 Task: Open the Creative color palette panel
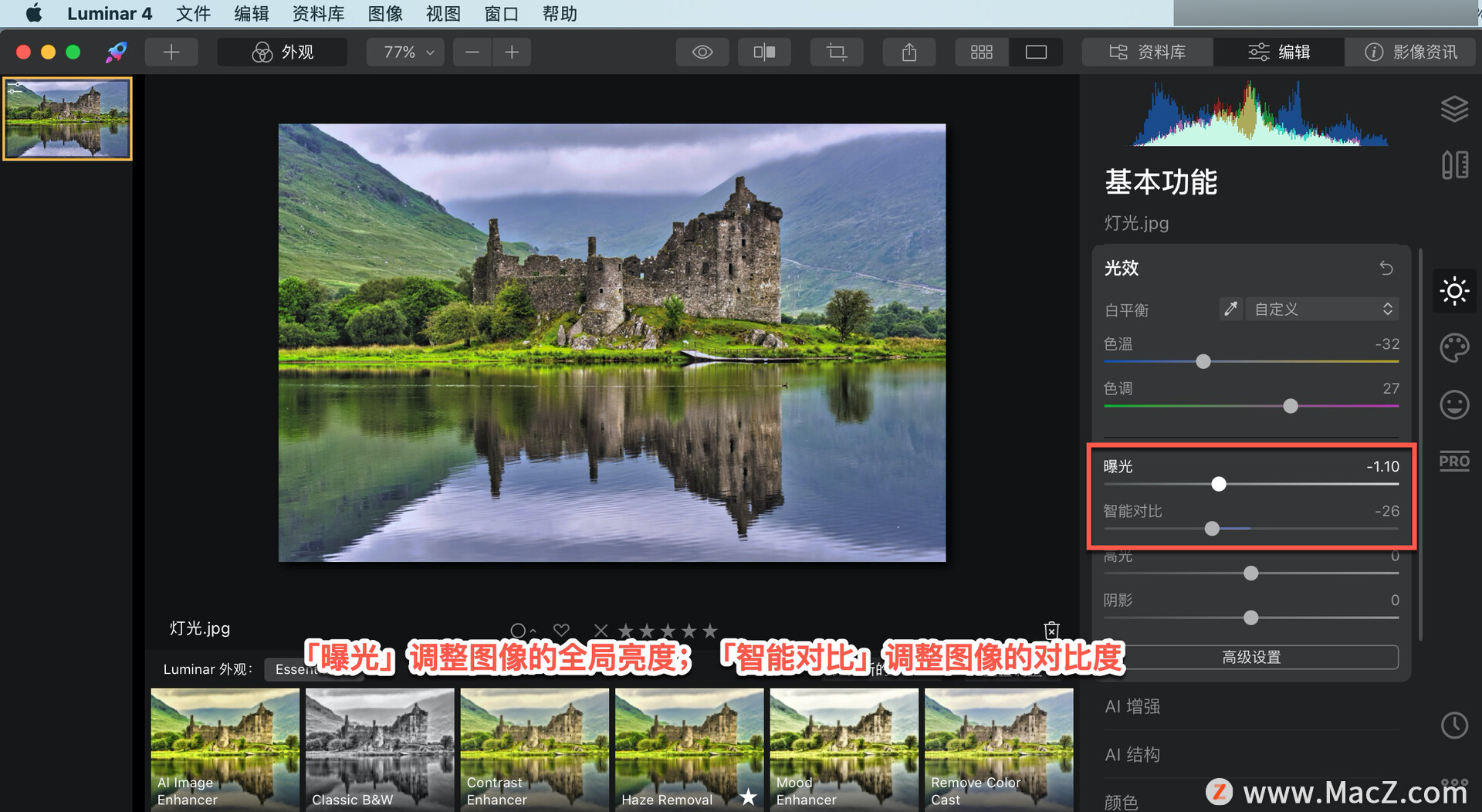click(x=1454, y=348)
